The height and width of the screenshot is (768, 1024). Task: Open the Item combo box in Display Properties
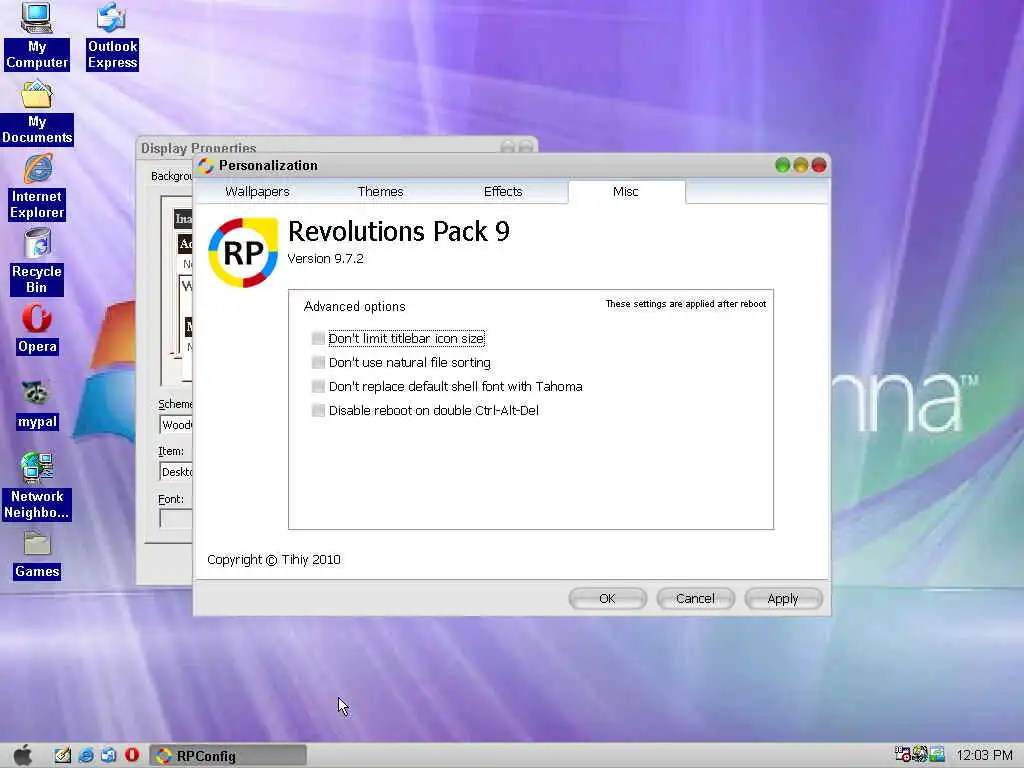[176, 472]
